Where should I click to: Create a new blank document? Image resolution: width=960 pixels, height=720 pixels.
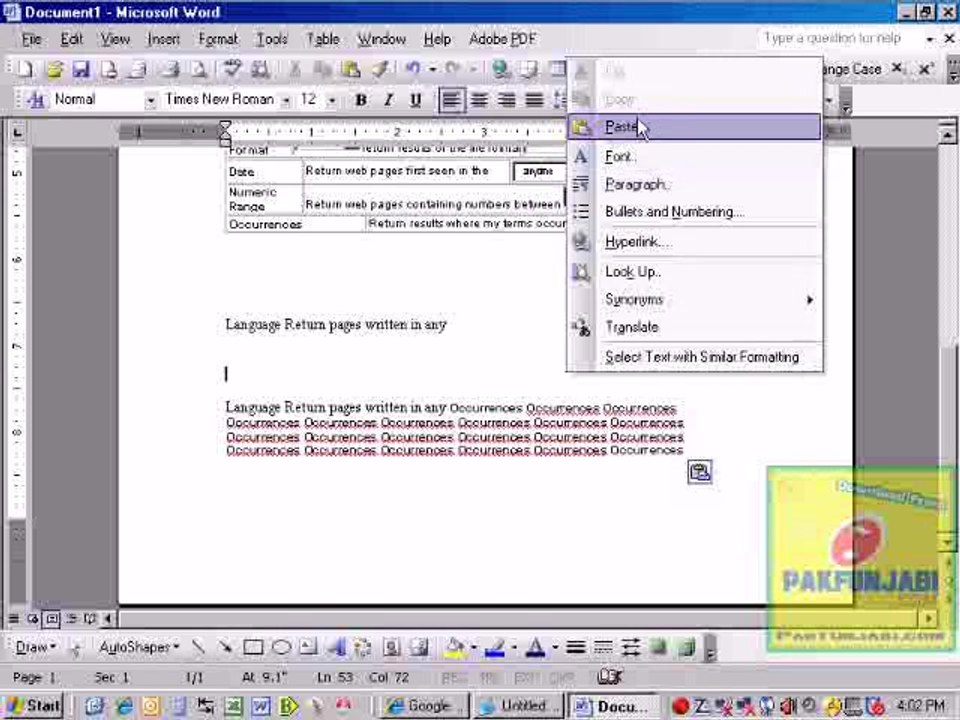25,69
